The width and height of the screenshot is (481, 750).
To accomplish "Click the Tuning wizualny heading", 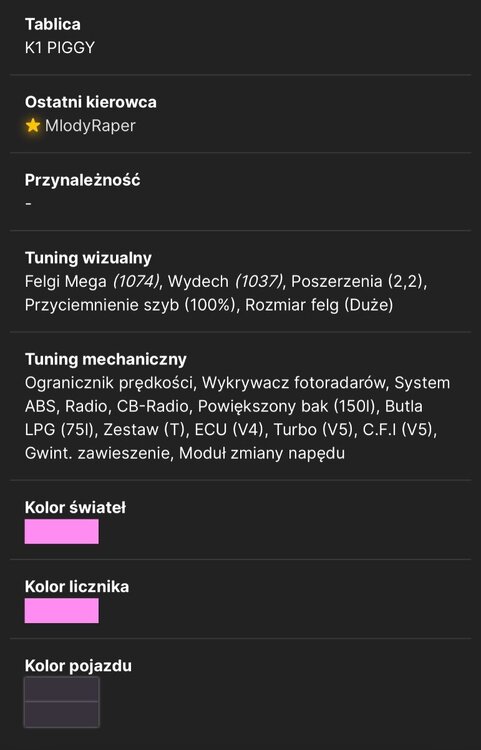I will pyautogui.click(x=88, y=258).
